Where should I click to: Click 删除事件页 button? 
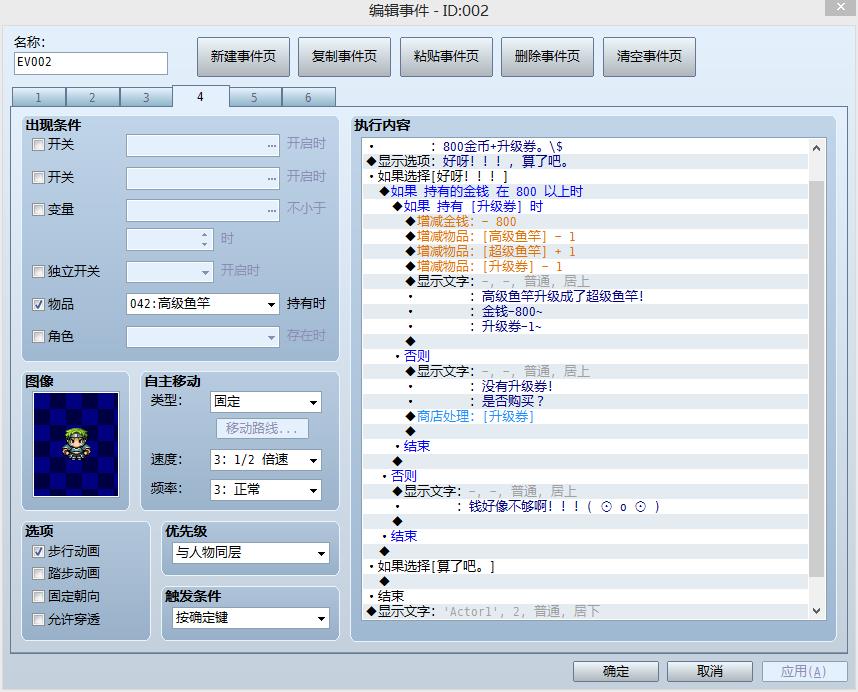coord(547,56)
